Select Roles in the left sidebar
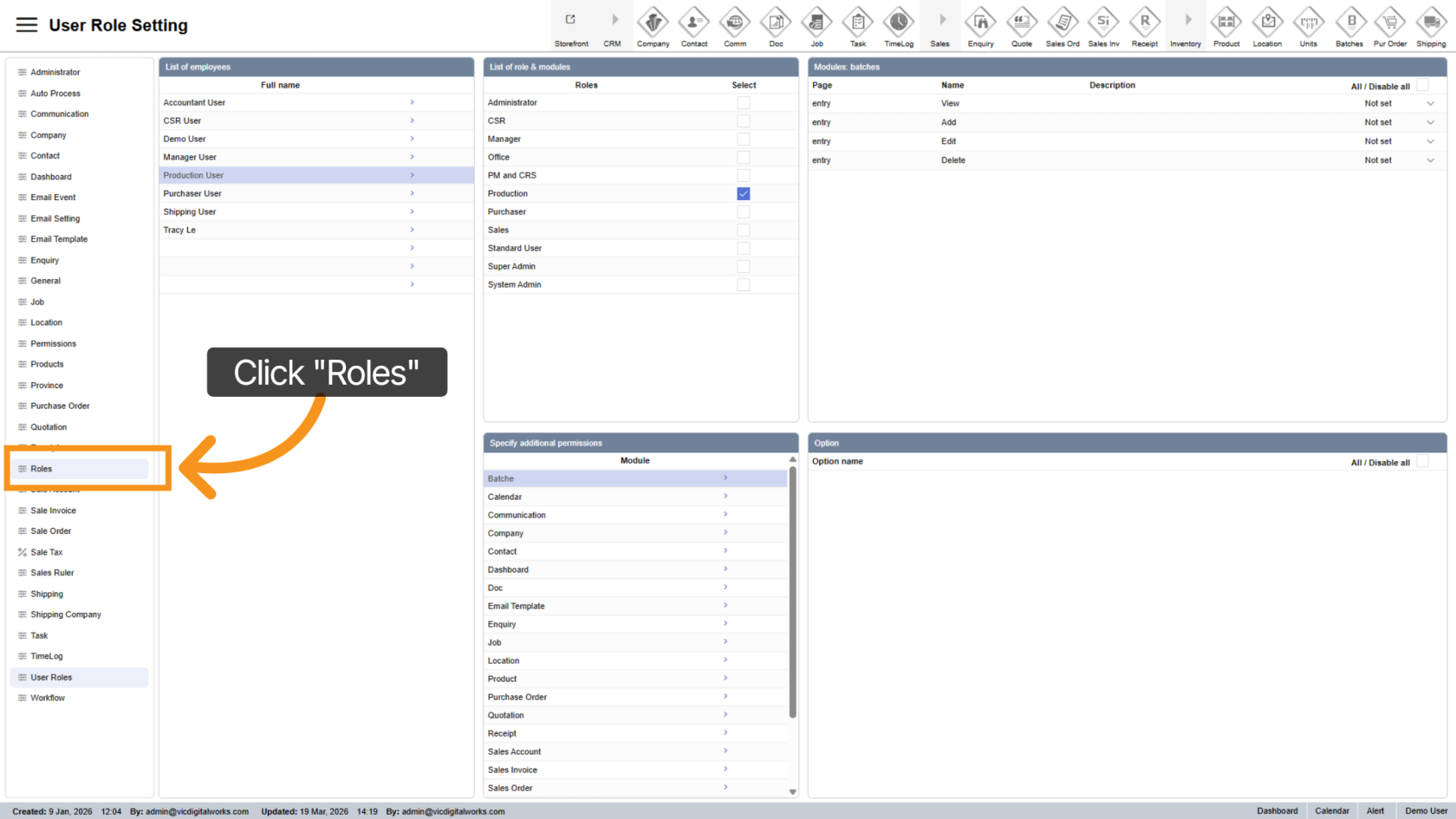 click(x=42, y=469)
